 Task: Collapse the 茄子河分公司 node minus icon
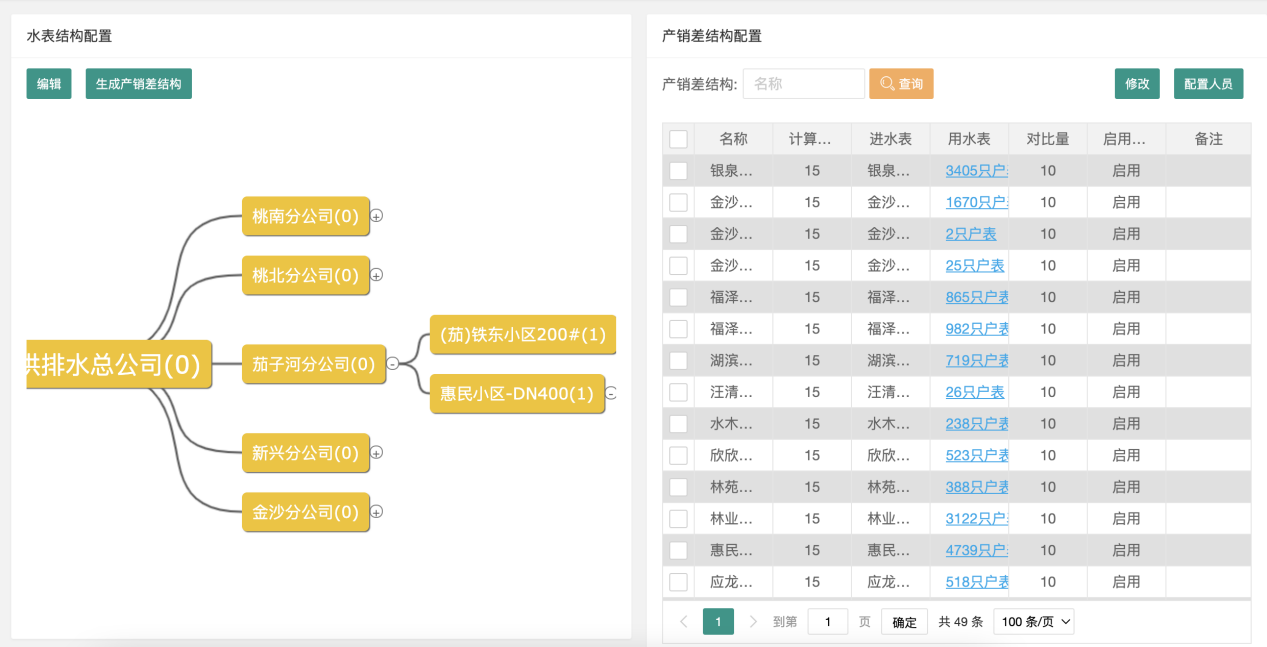click(392, 364)
